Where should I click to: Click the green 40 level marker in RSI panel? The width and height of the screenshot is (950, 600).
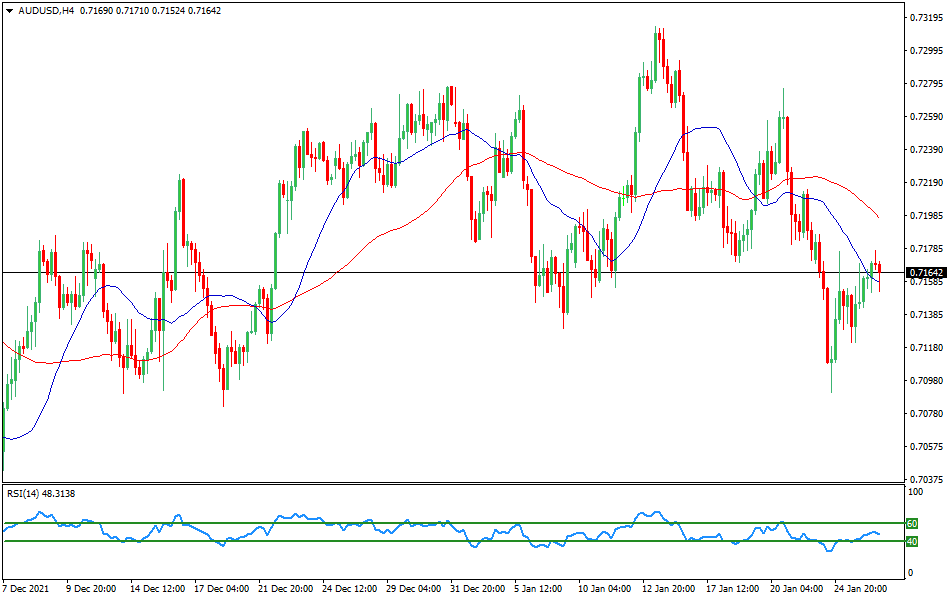(912, 541)
